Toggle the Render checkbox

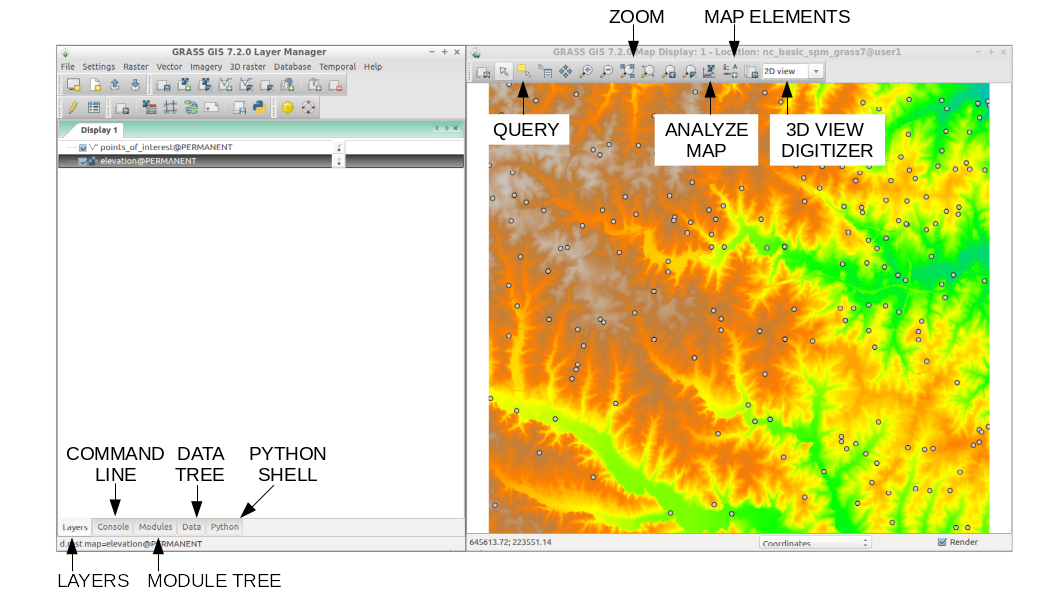942,542
